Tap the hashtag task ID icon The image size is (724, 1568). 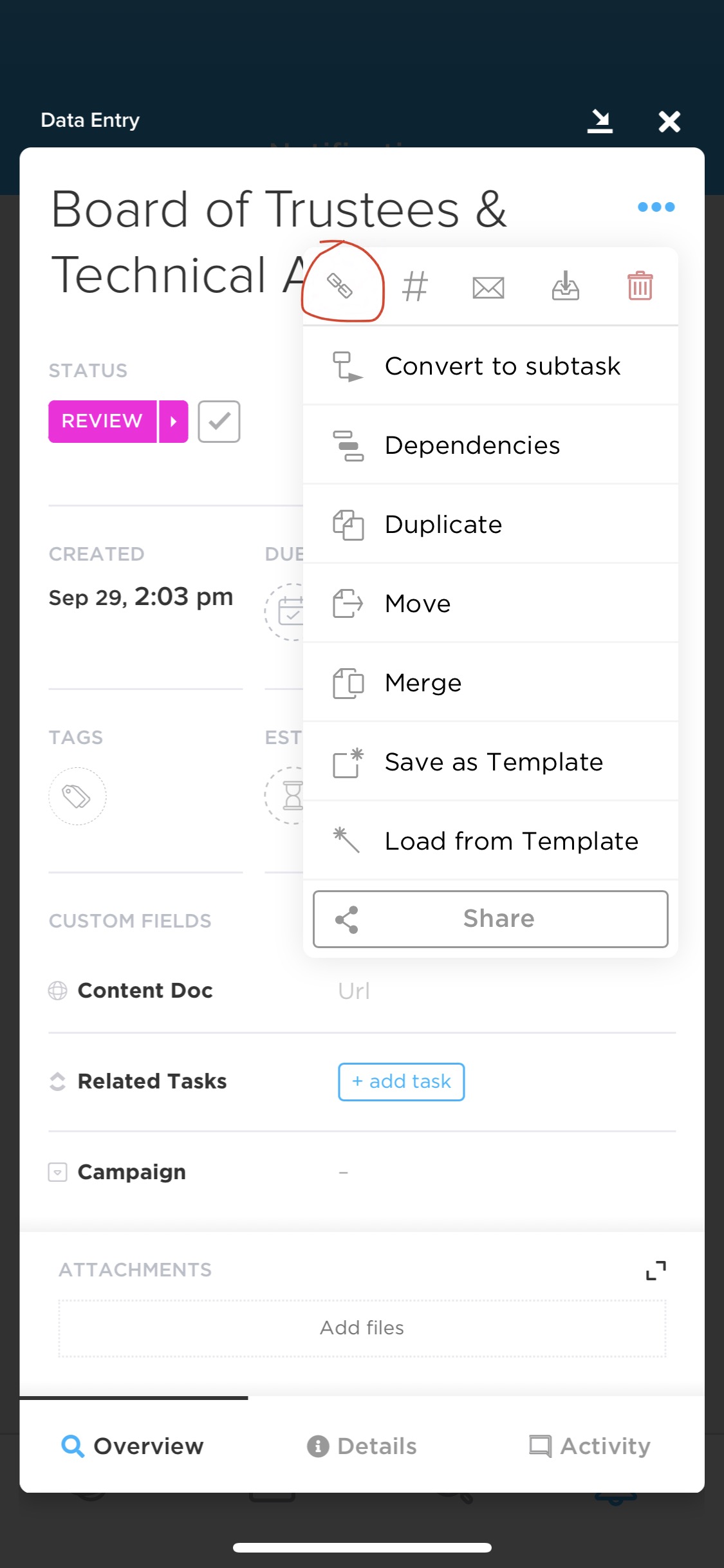click(x=414, y=286)
